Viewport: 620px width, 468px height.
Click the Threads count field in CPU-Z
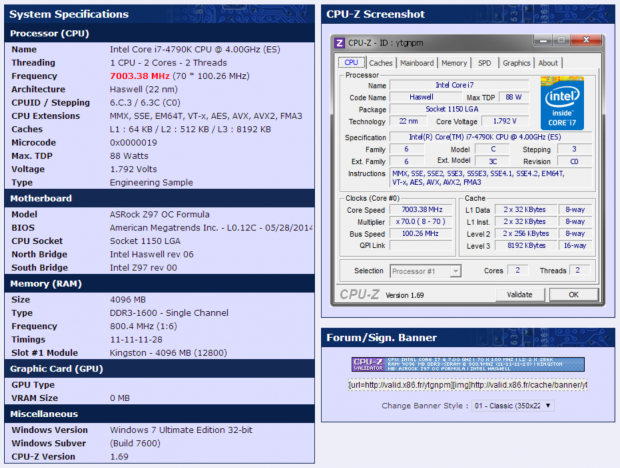click(x=578, y=270)
